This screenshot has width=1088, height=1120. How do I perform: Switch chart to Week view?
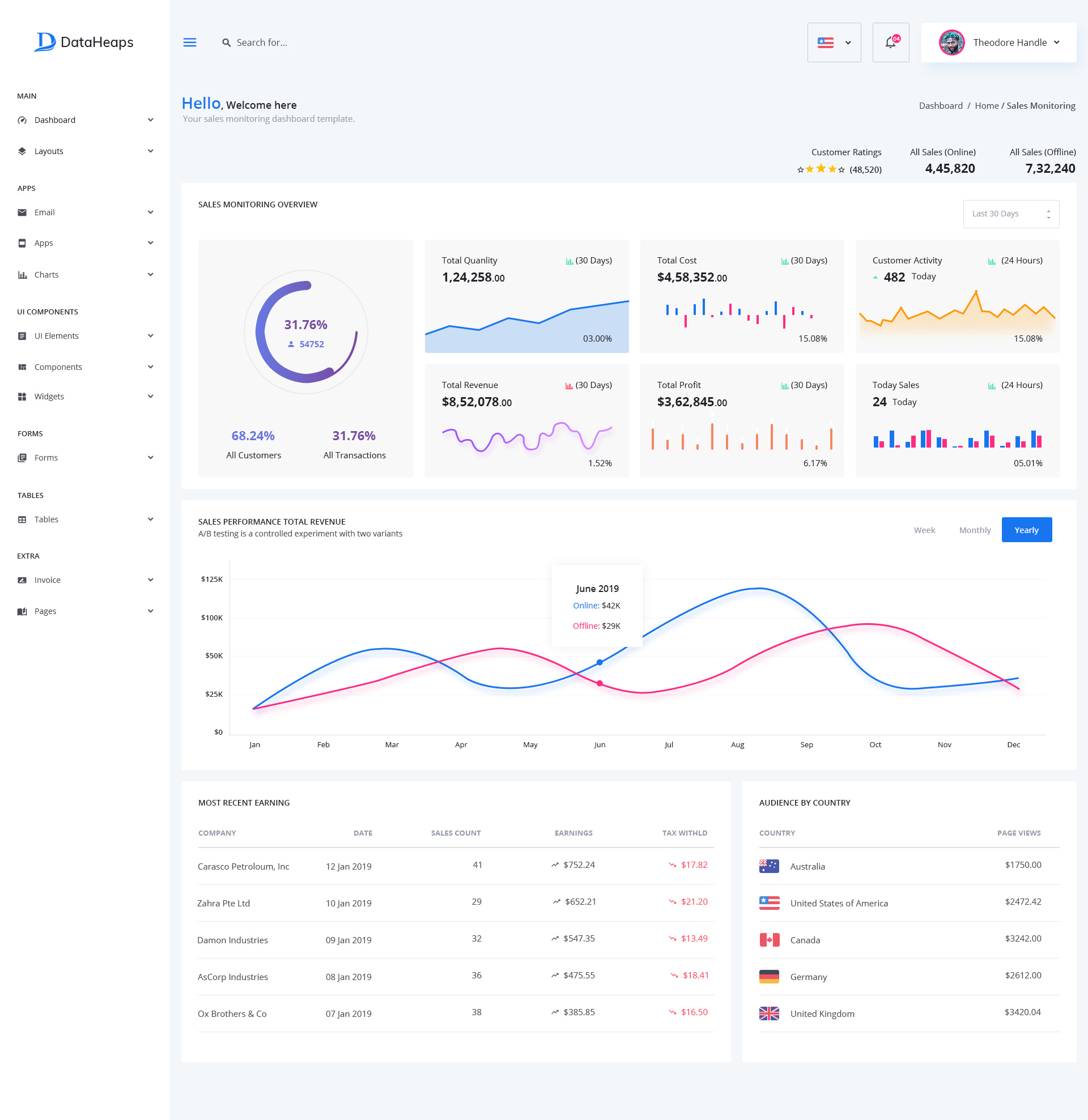pos(924,530)
